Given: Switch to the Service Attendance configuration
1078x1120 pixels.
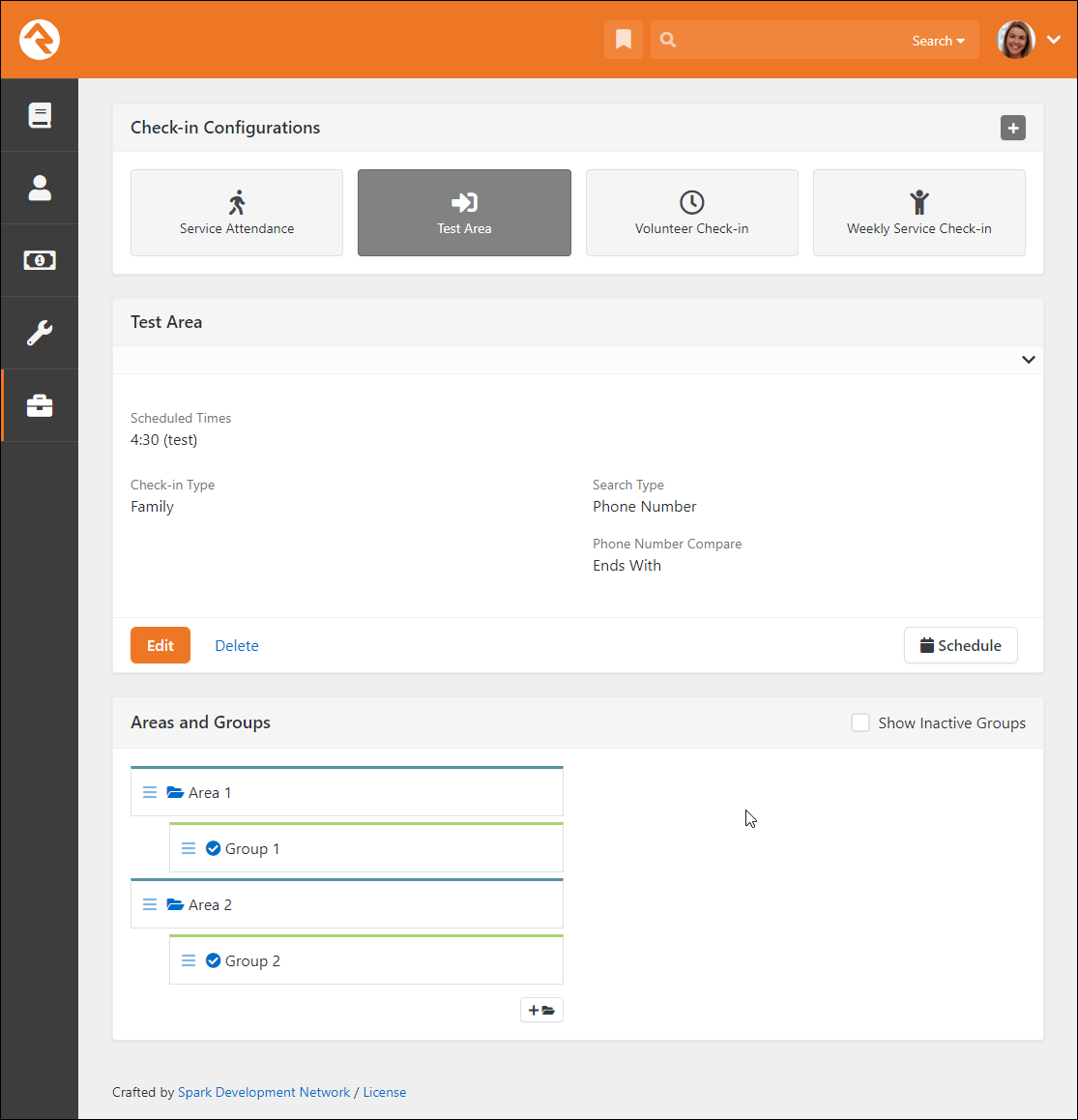Looking at the screenshot, I should (236, 213).
